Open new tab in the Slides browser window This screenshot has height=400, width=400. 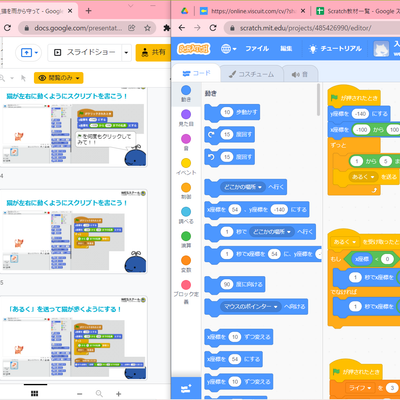point(88,11)
